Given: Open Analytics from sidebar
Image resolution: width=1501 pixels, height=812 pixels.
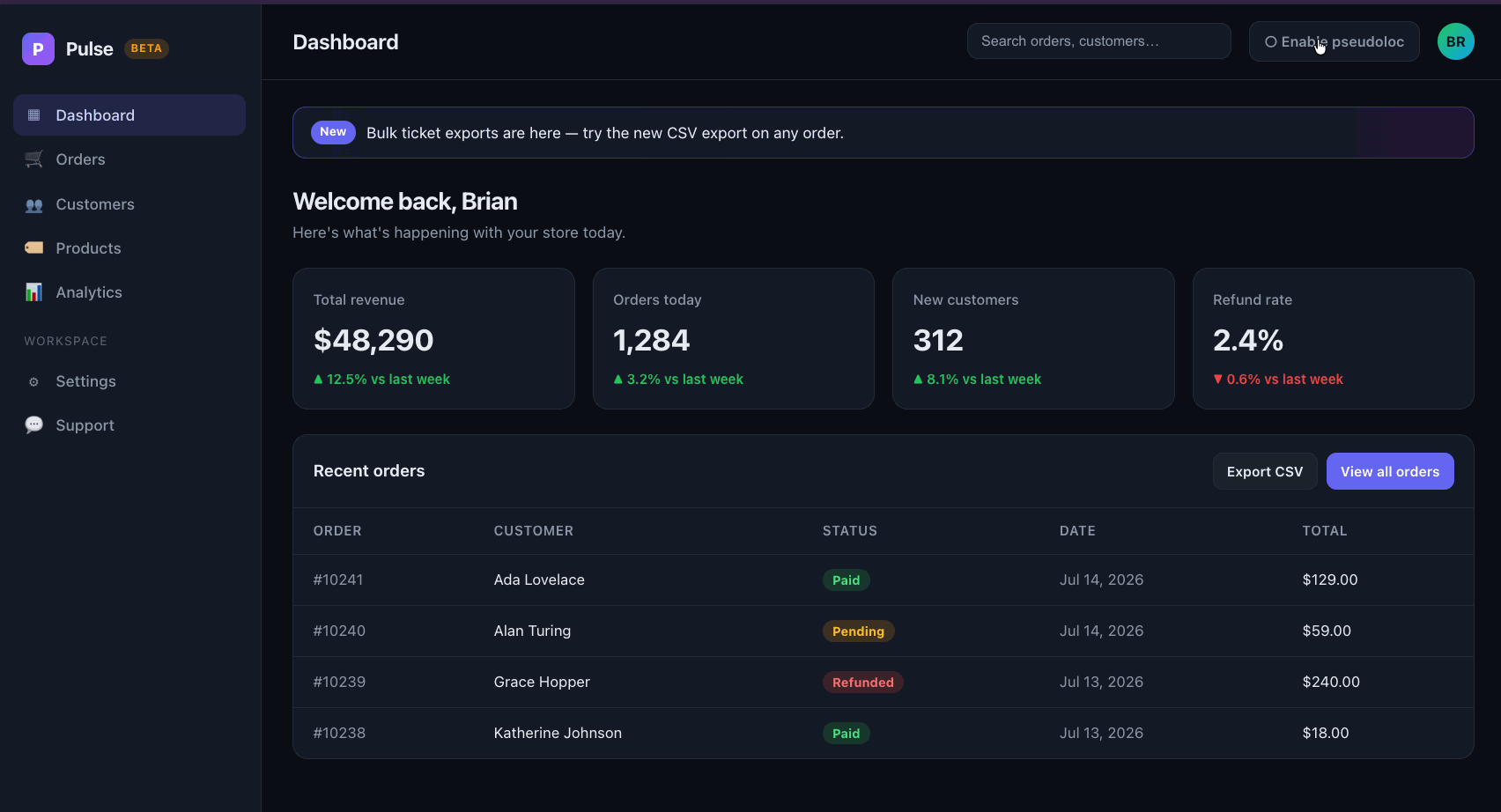Looking at the screenshot, I should [x=129, y=292].
